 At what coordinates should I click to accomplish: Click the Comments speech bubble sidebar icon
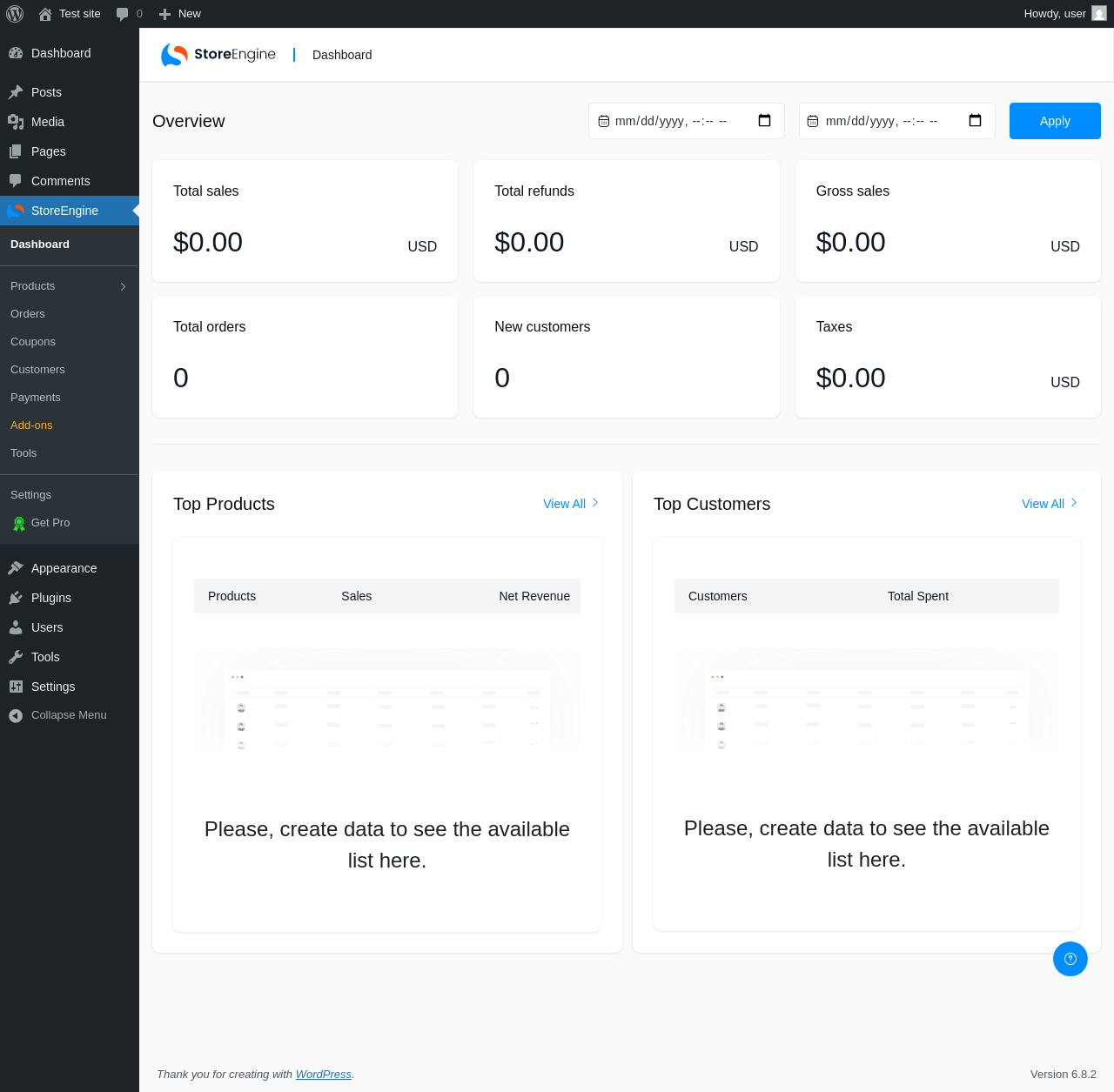click(16, 181)
